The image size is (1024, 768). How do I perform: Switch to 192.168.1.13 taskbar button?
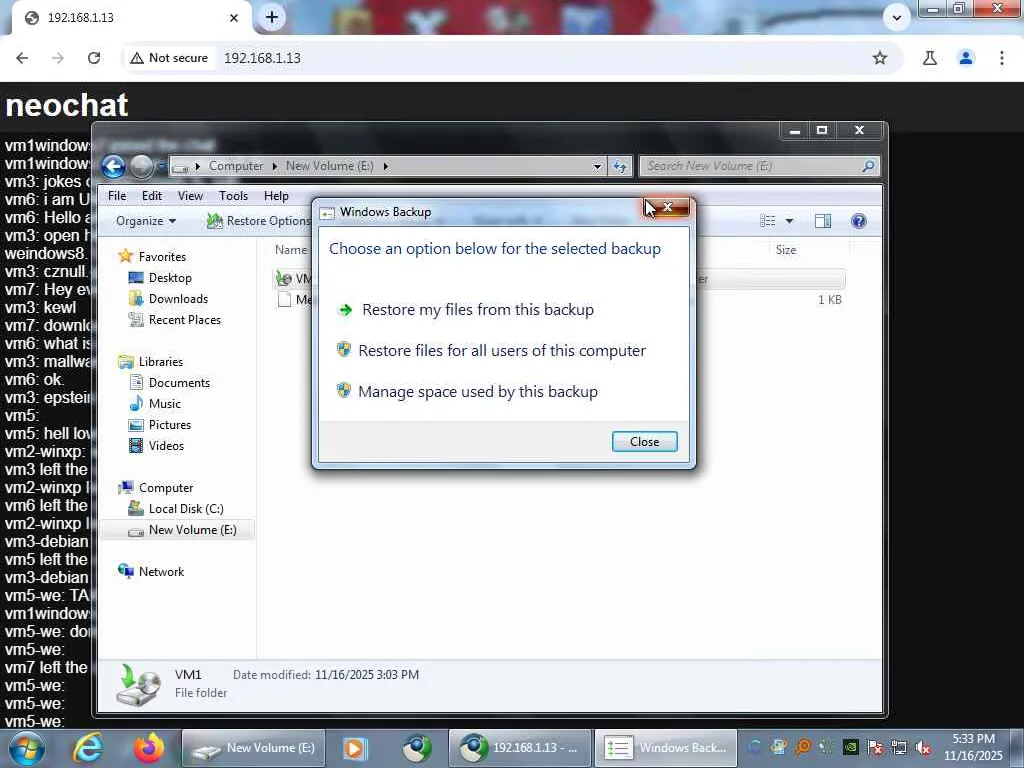(520, 748)
